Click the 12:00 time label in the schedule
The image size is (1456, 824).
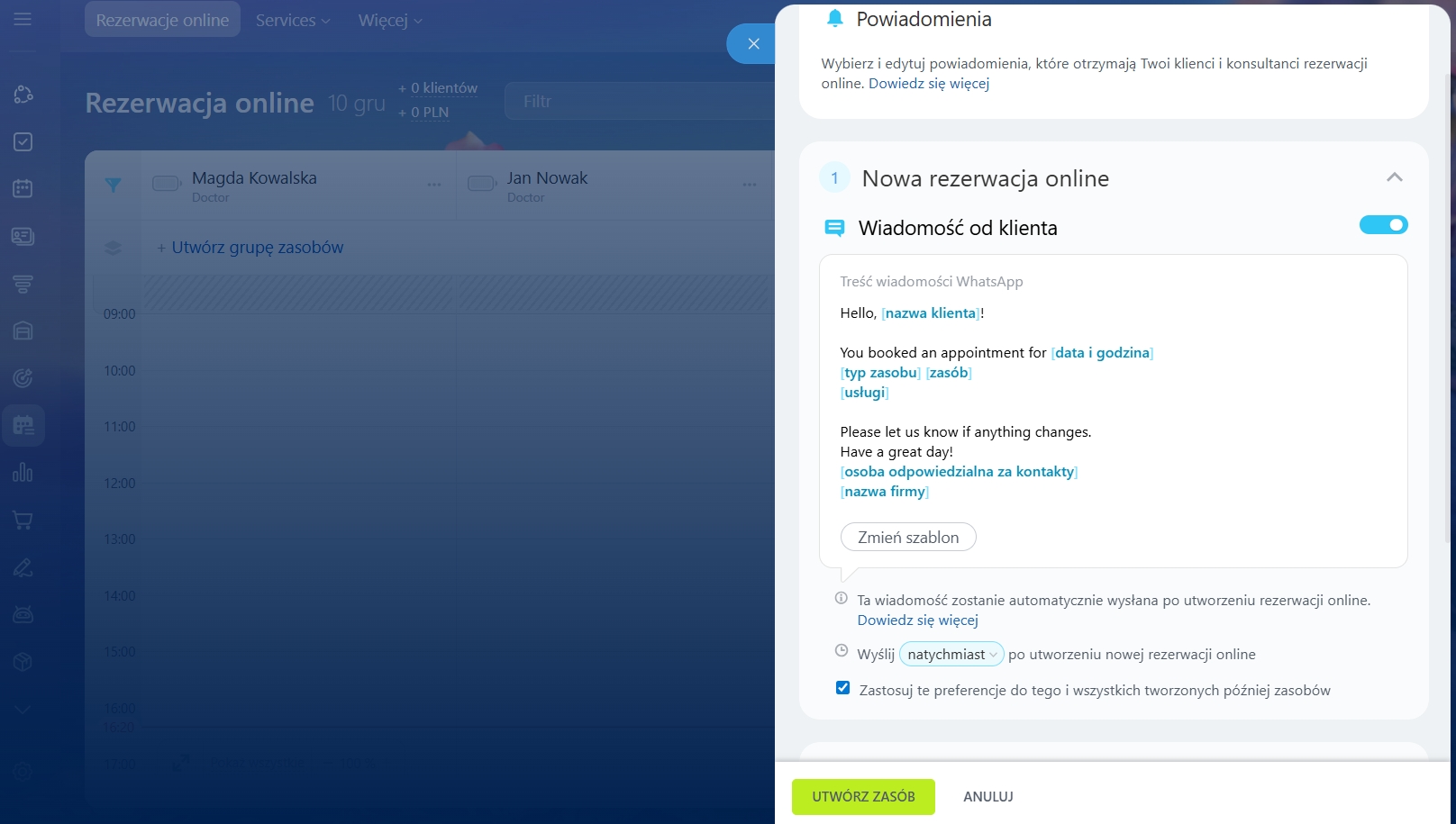click(x=119, y=484)
